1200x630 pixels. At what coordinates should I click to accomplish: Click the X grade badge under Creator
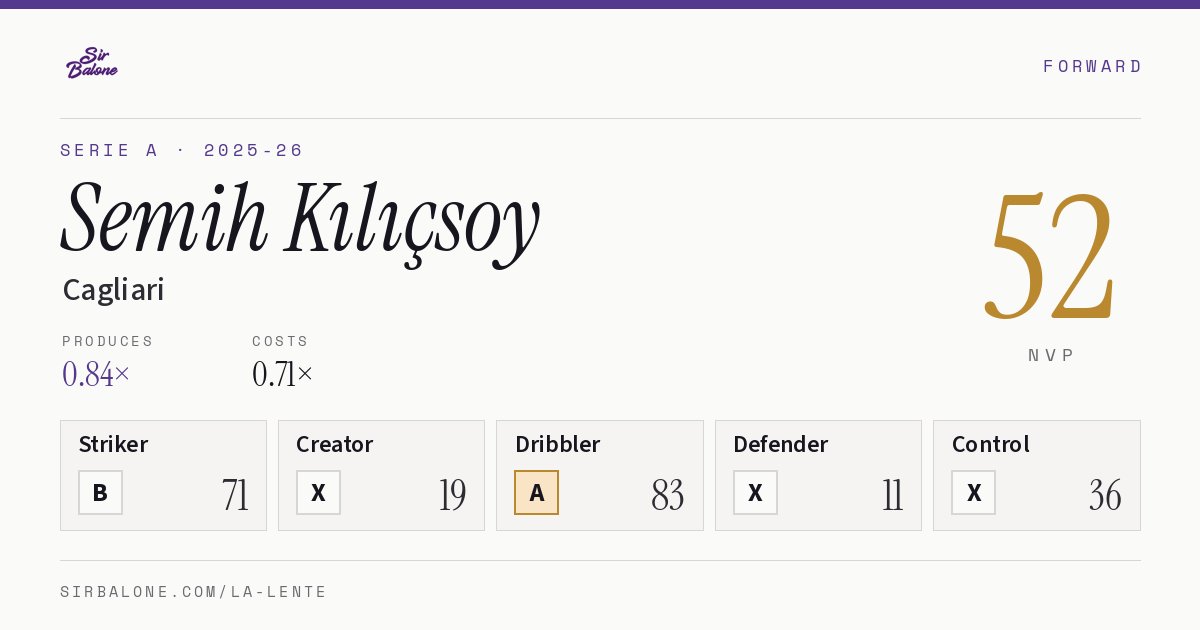[318, 493]
